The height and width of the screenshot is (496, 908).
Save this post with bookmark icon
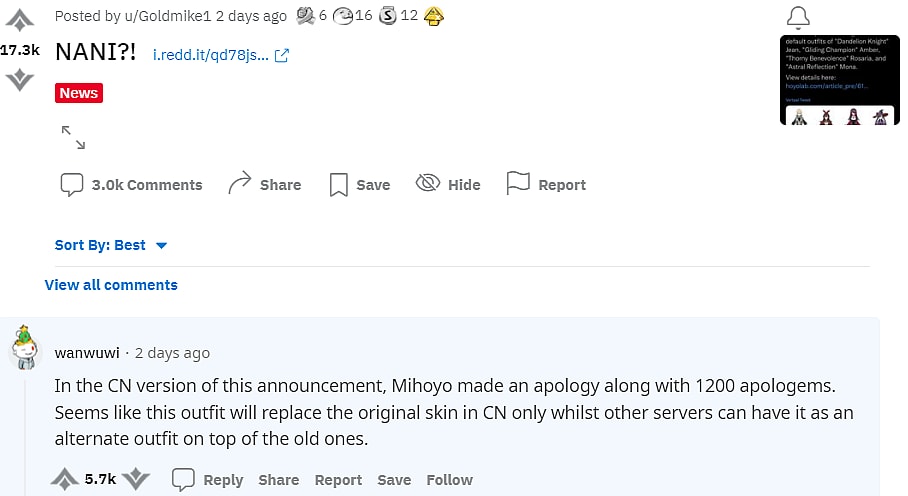[360, 185]
